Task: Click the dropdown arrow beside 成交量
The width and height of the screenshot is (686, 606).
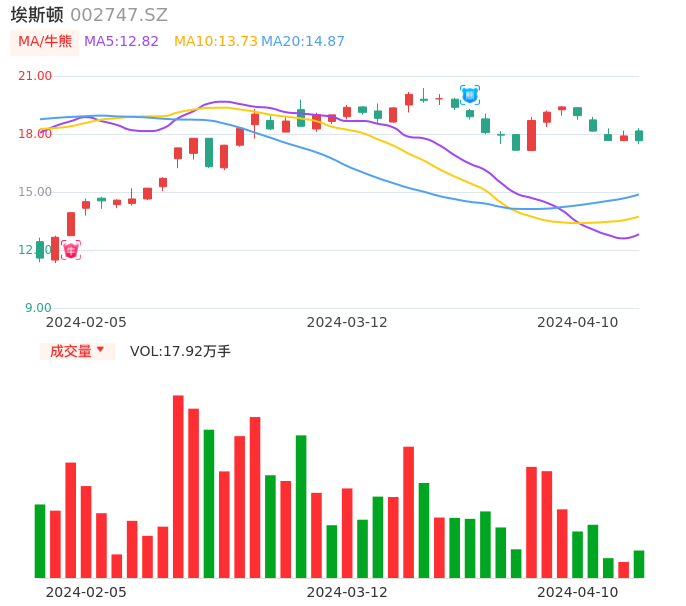Action: 100,350
